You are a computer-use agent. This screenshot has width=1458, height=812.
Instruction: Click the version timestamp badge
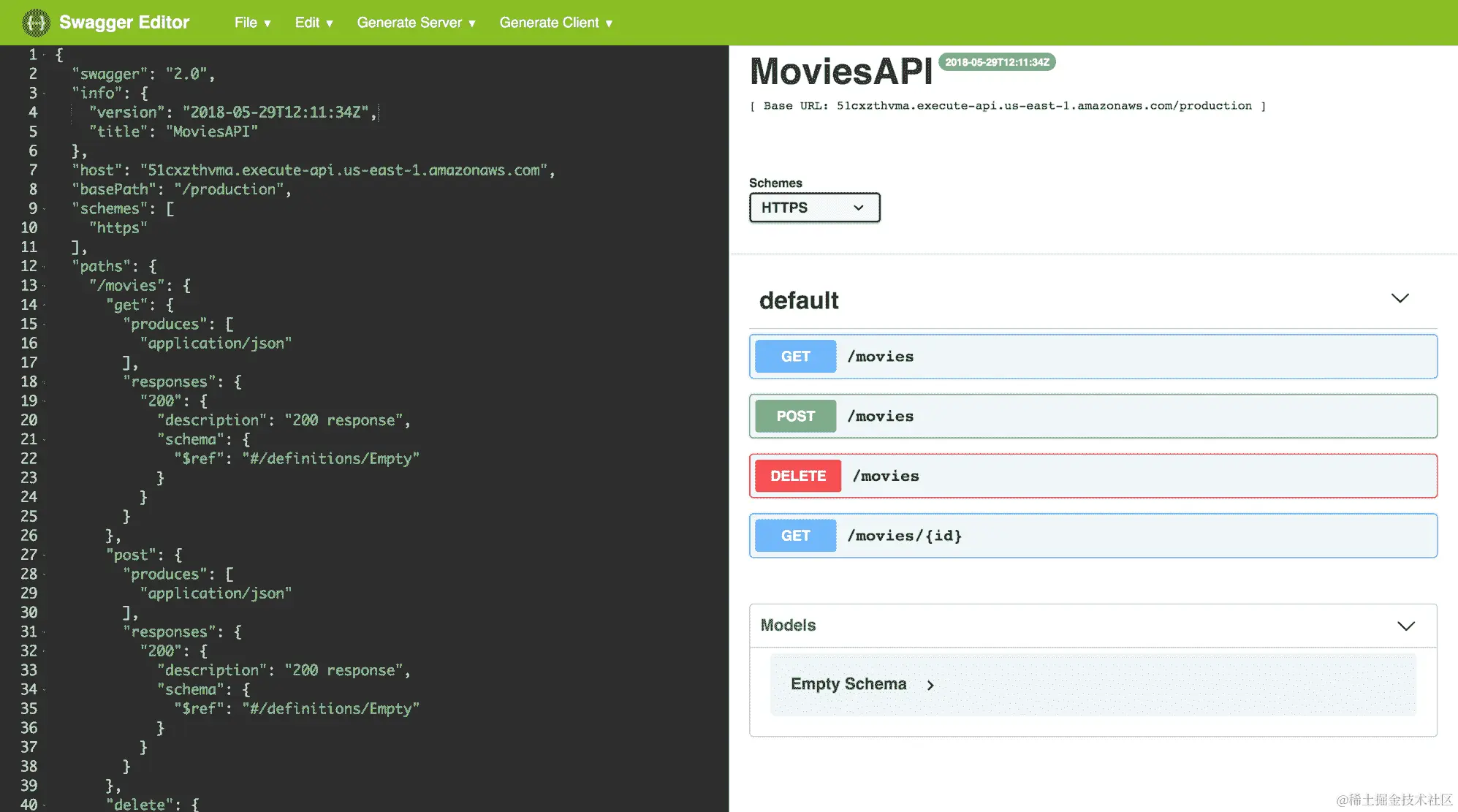[x=997, y=62]
